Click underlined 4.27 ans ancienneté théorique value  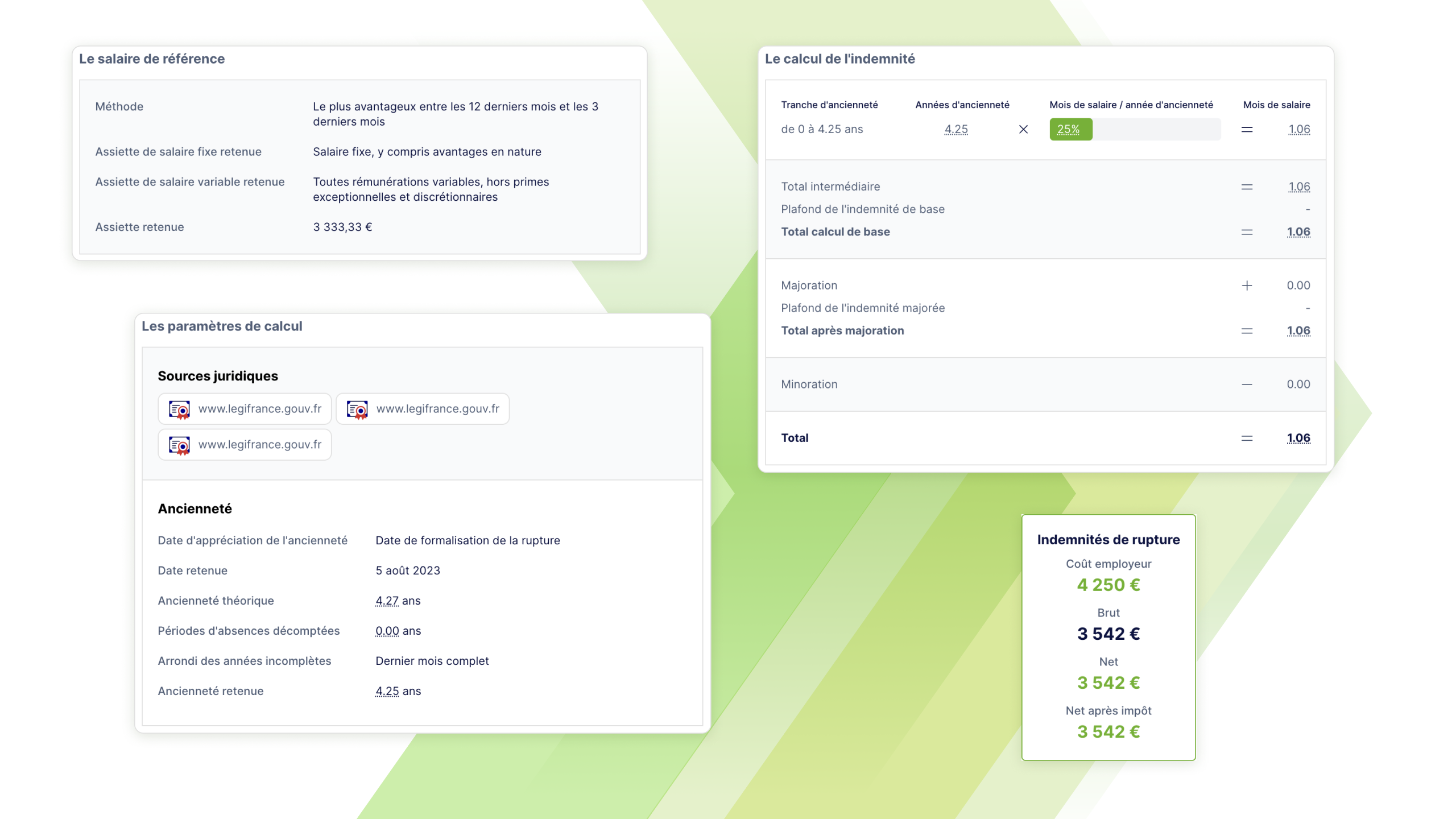point(387,601)
